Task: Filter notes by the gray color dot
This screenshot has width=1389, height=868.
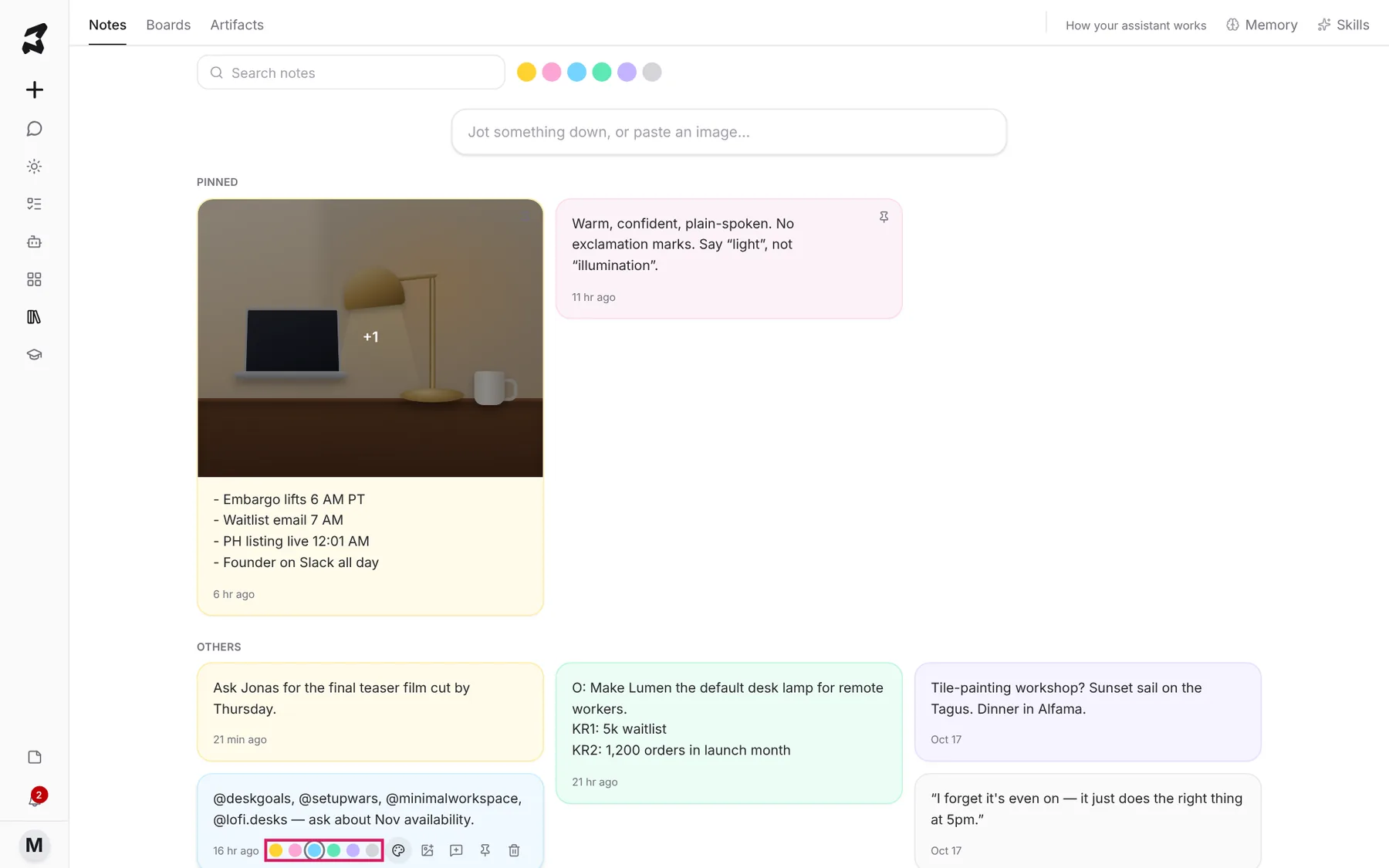Action: pyautogui.click(x=652, y=73)
